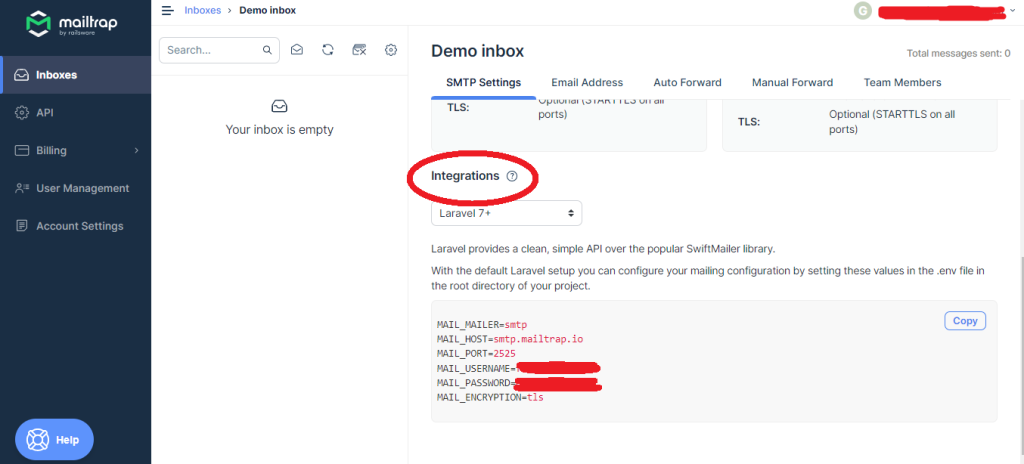Click the Integrations help question icon
This screenshot has height=464, width=1024.
(512, 176)
